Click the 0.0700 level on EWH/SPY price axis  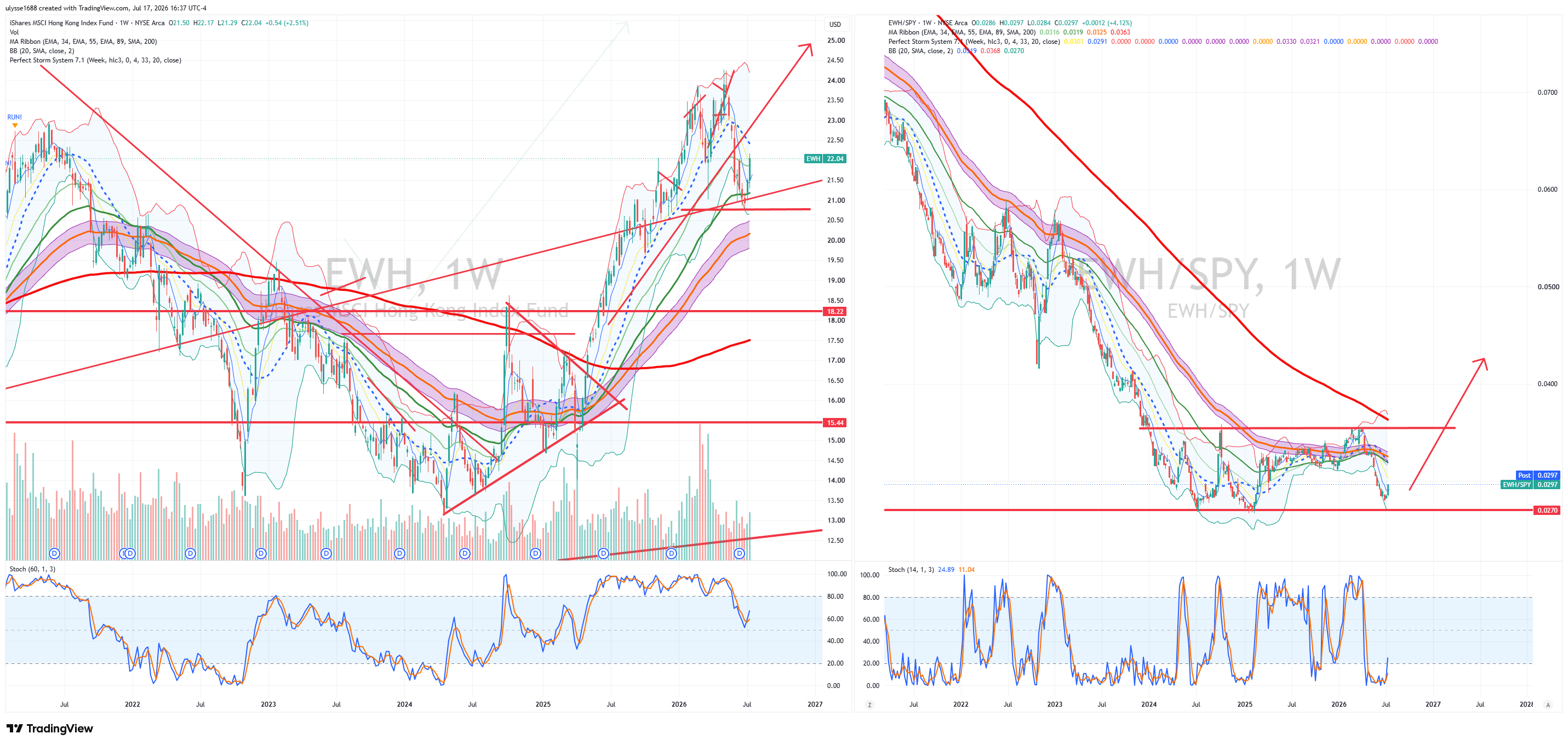[x=1547, y=93]
